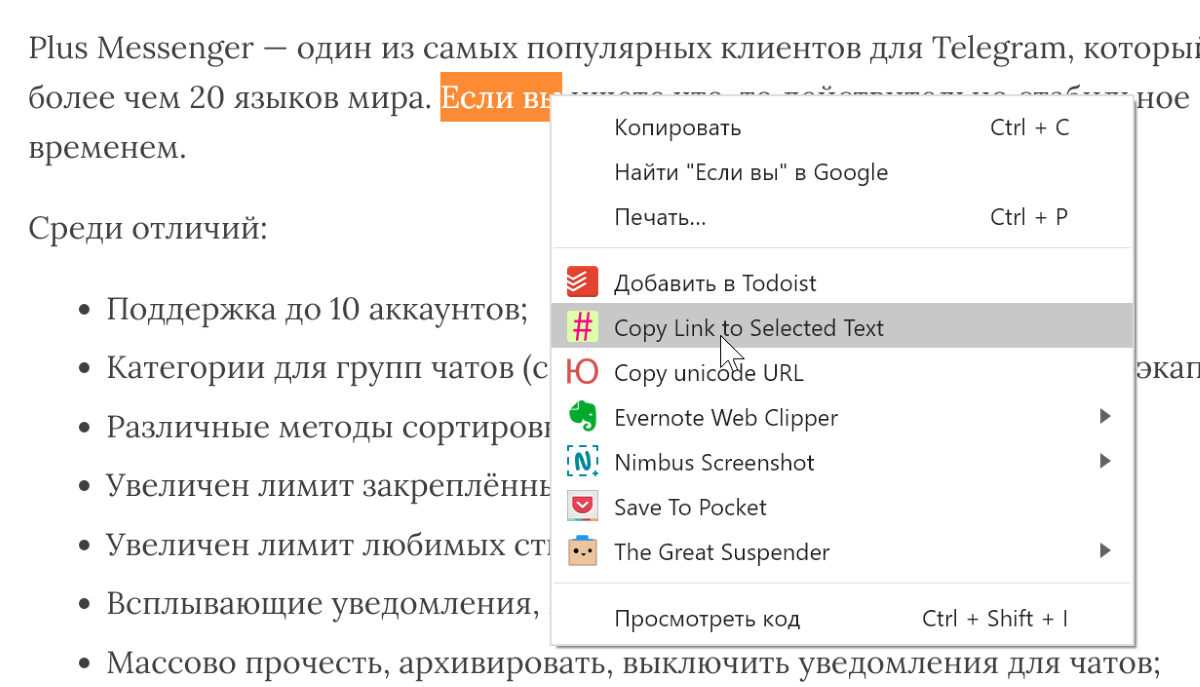Open Nimbus Screenshot menu entry
The image size is (1200, 687).
(x=843, y=462)
